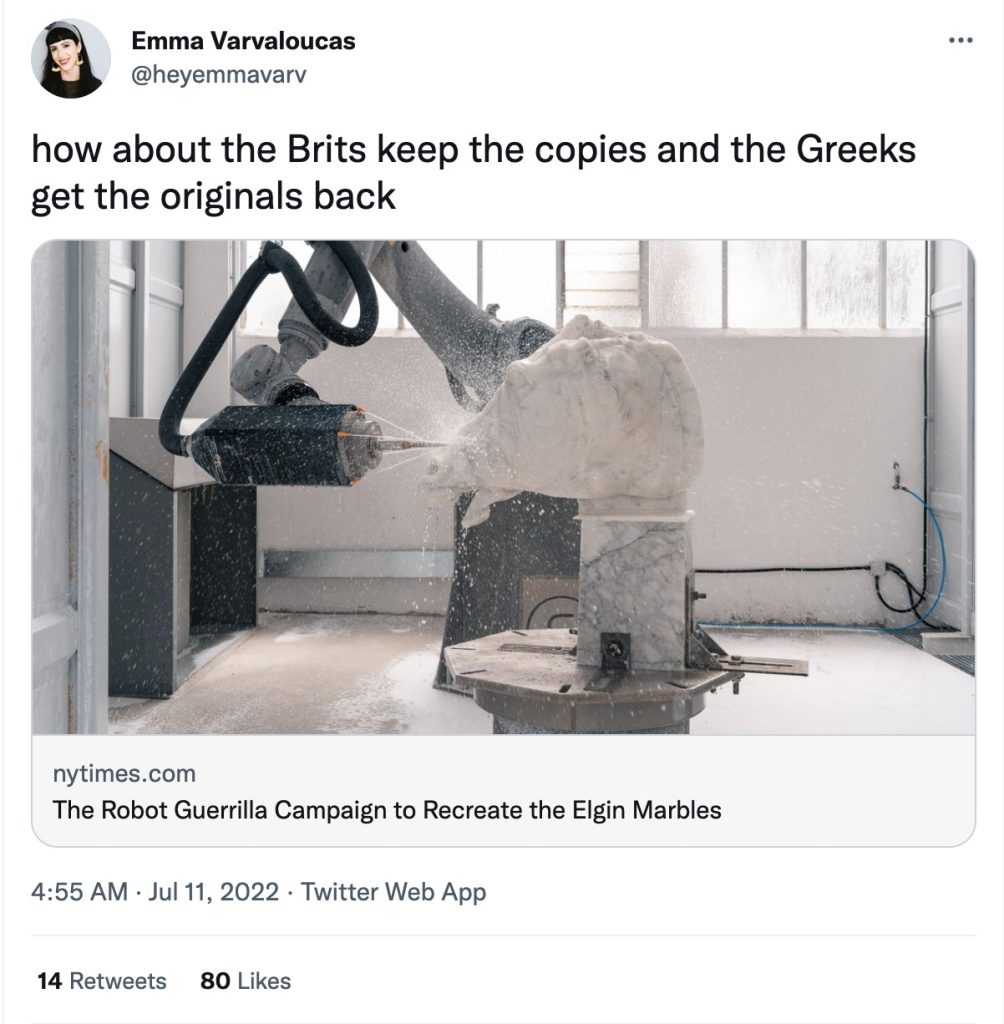Open the Robot Guerrilla Campaign article headline
The width and height of the screenshot is (1004, 1024).
click(387, 810)
